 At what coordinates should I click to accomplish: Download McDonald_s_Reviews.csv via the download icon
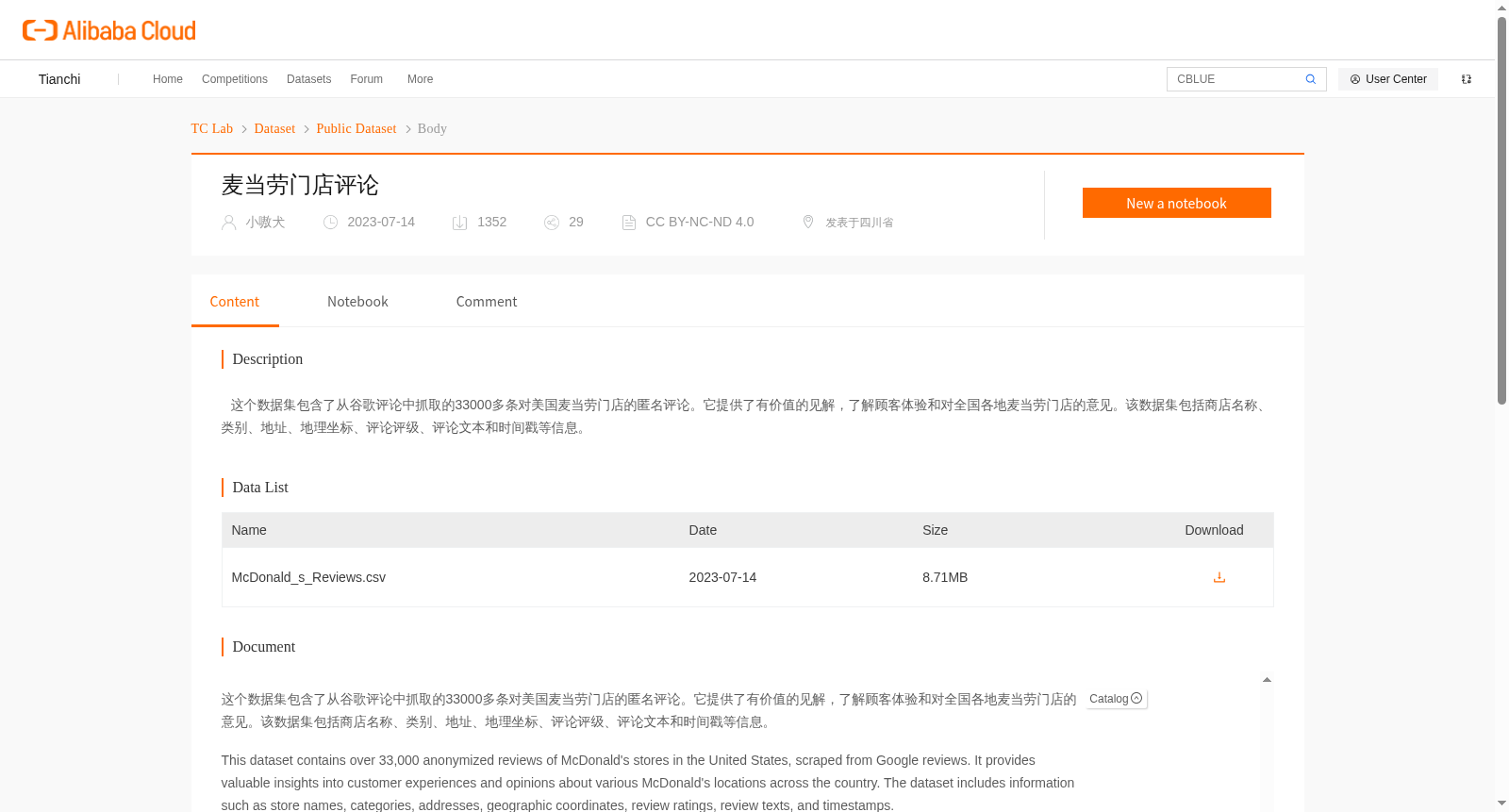(x=1219, y=577)
